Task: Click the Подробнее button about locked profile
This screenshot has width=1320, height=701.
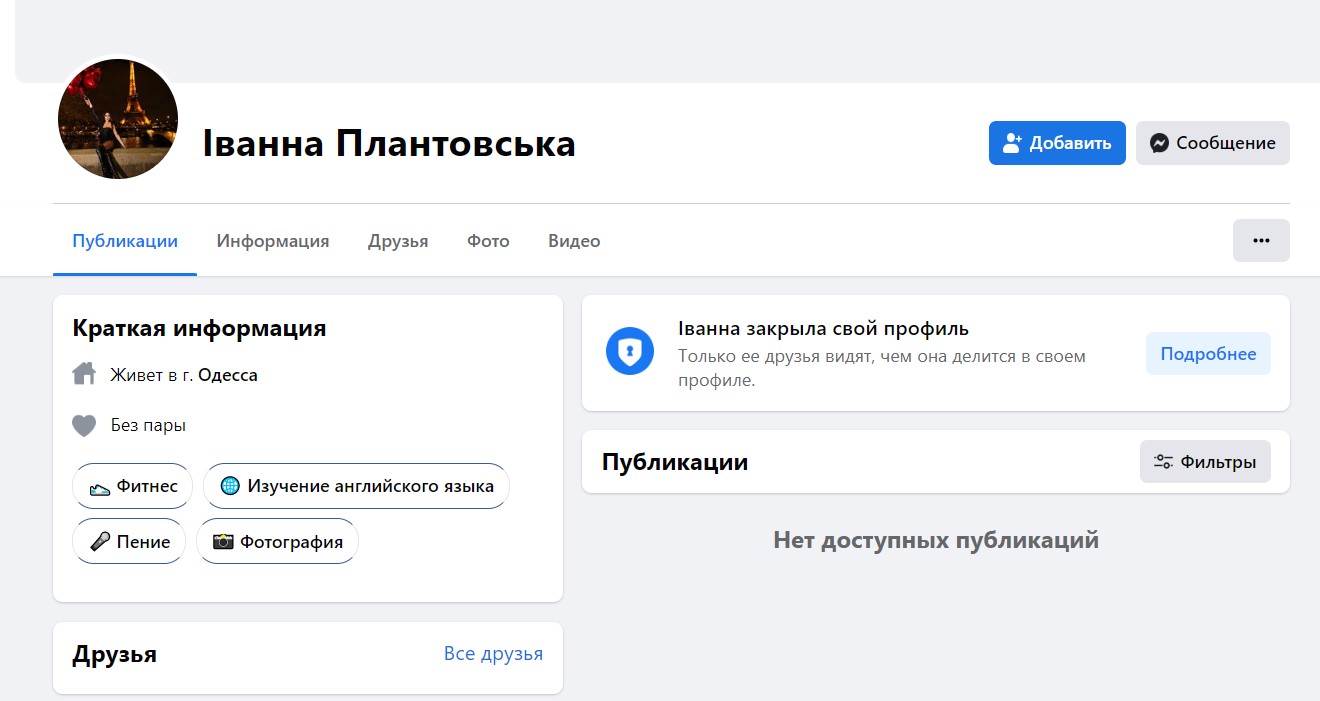Action: pos(1207,353)
